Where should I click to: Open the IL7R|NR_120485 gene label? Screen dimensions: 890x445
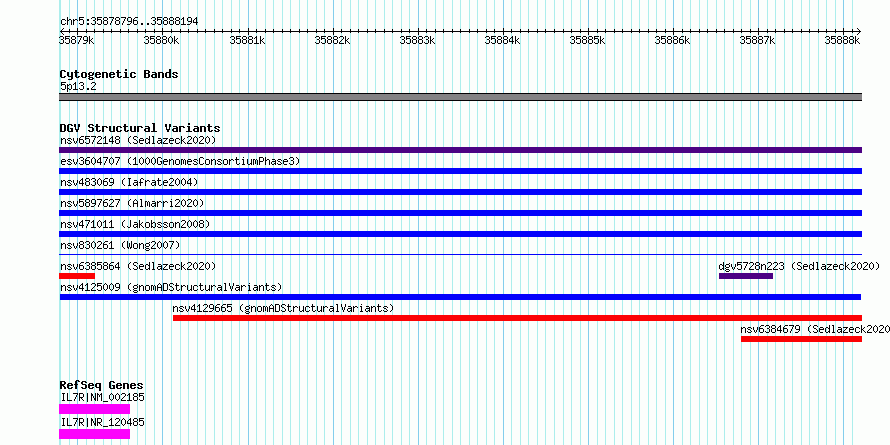coord(102,422)
